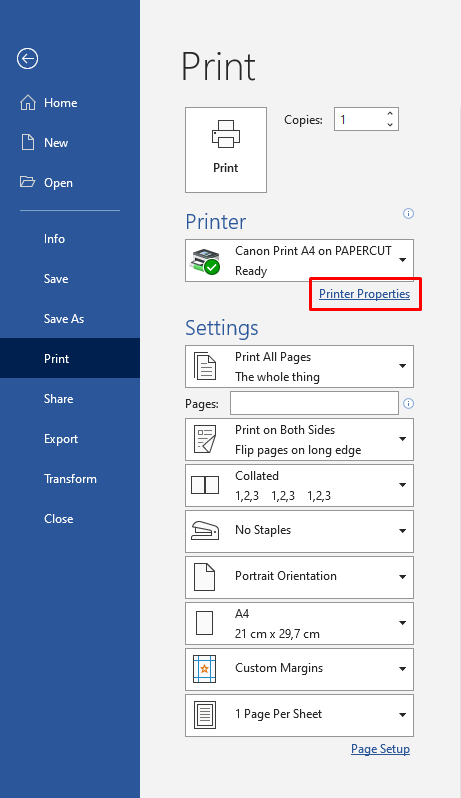Viewport: 461px width, 798px height.
Task: Click the Home house icon
Action: pos(28,102)
